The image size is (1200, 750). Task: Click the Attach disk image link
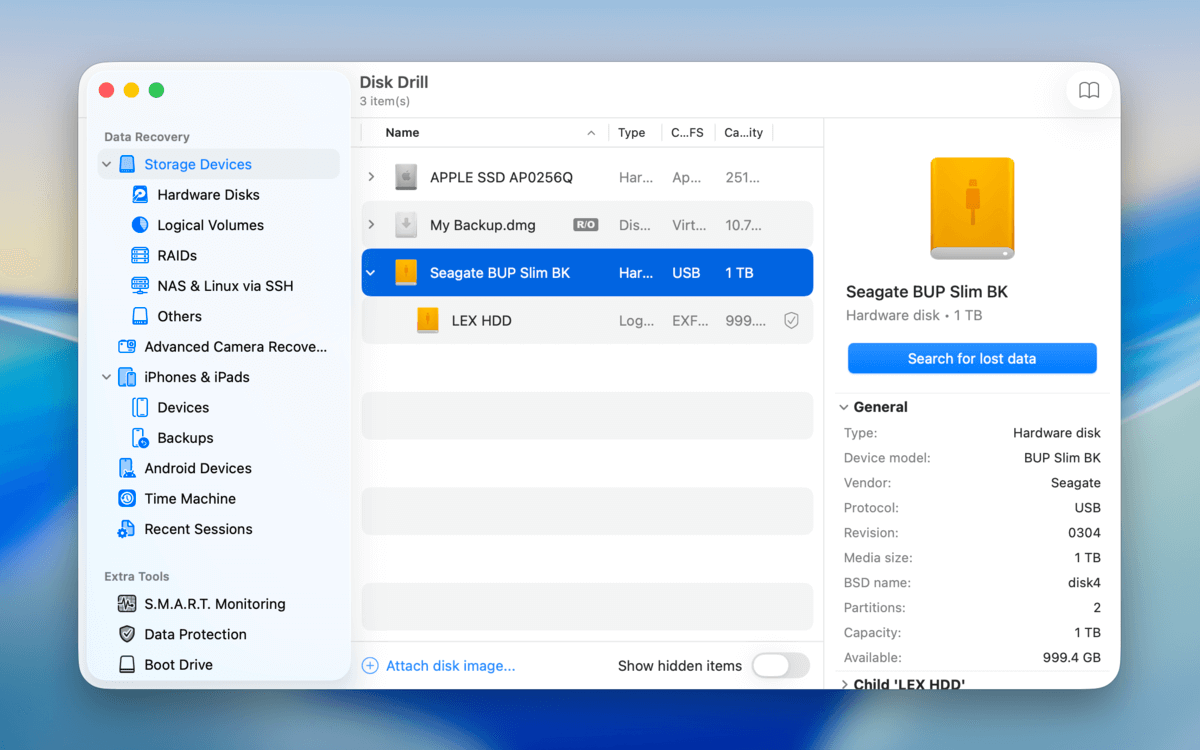[450, 666]
